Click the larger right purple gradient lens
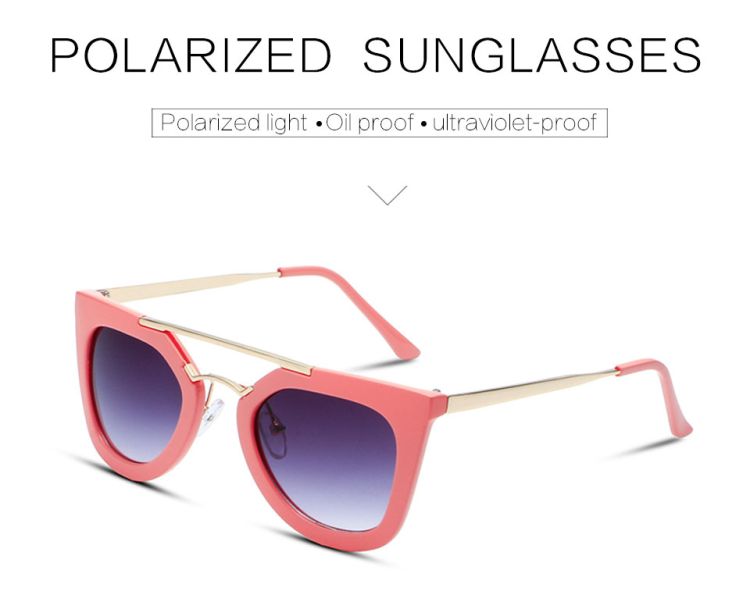Screen dimensions: 750x609 click(330, 459)
